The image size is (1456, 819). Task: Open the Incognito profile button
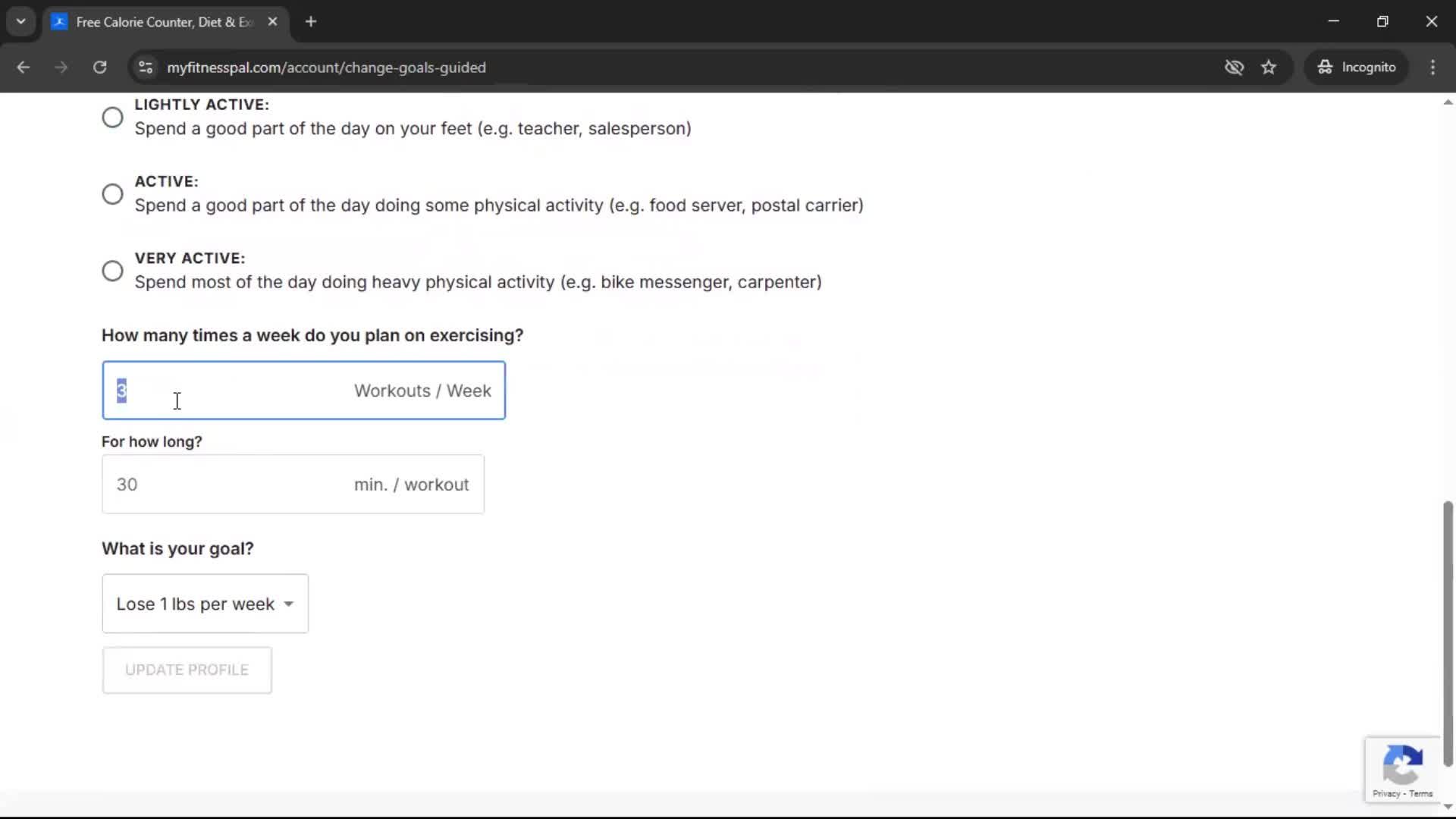1356,67
